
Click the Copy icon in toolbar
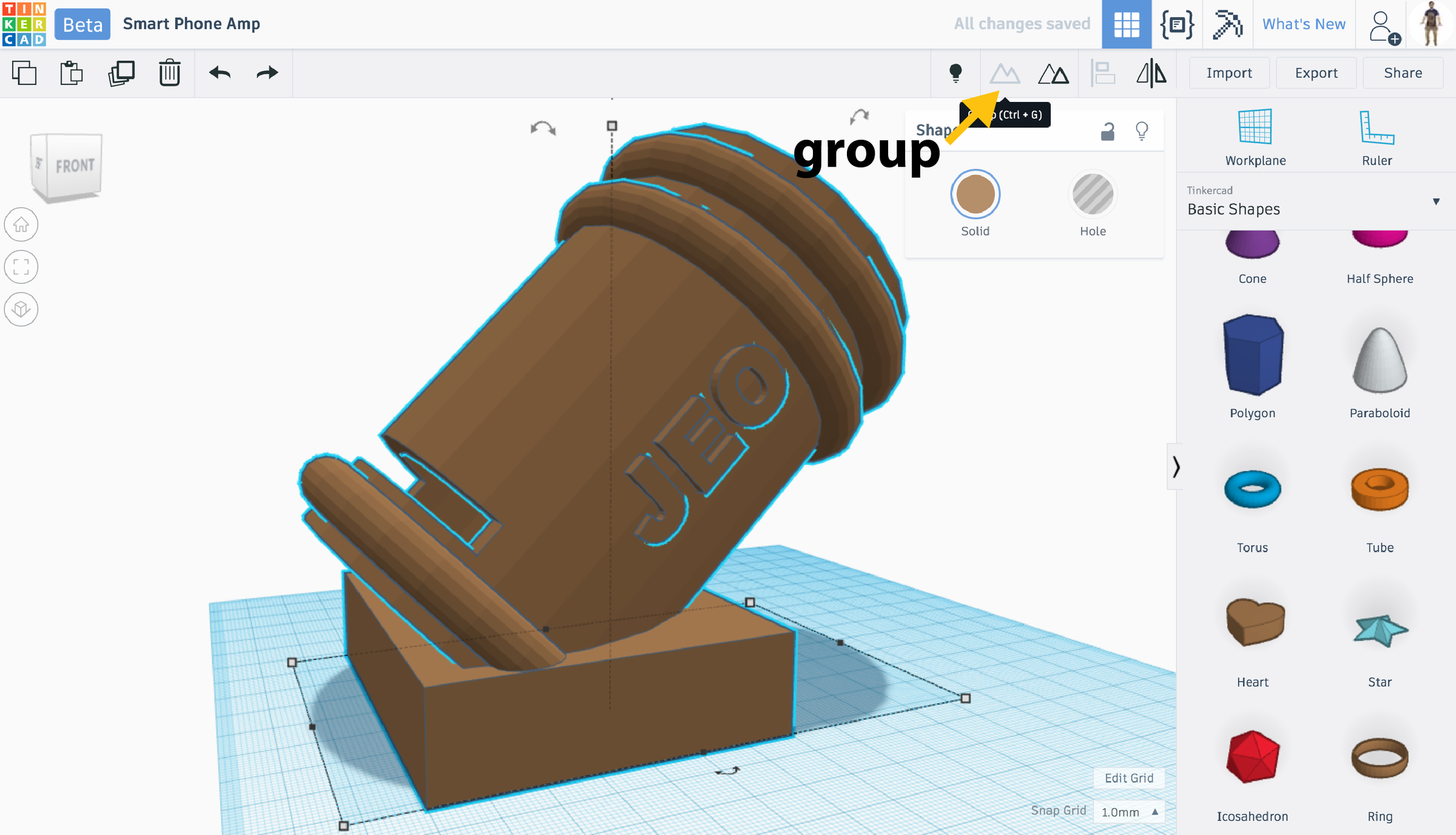pyautogui.click(x=24, y=73)
